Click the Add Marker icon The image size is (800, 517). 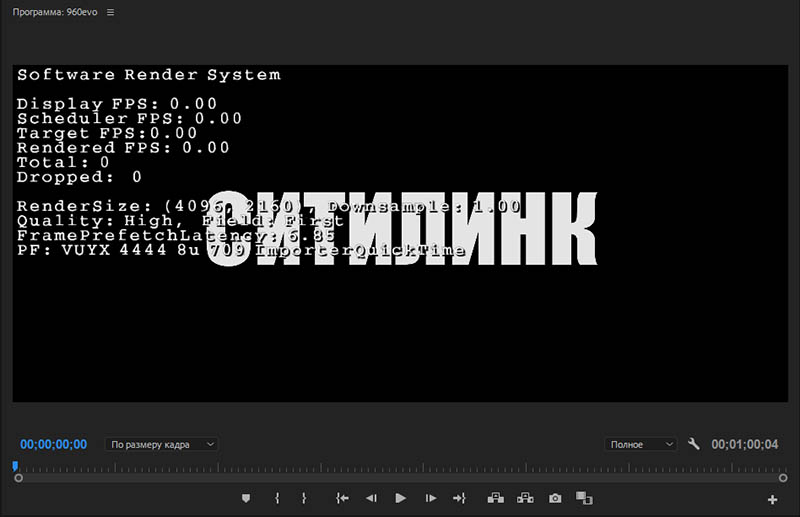[246, 498]
